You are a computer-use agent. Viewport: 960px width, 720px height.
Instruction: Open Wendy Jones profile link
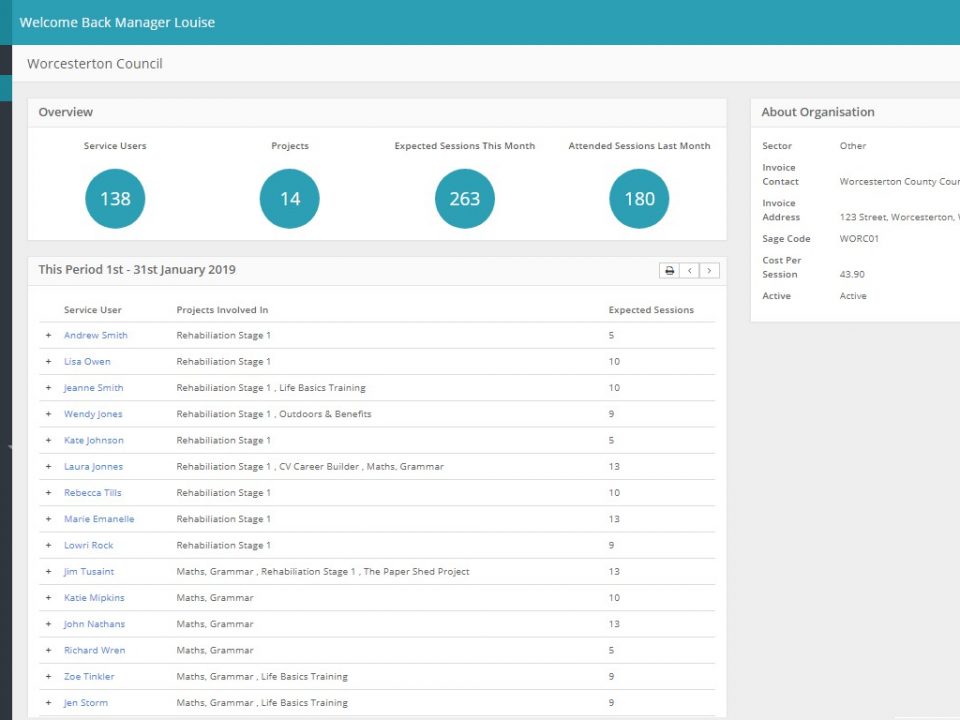pos(93,414)
